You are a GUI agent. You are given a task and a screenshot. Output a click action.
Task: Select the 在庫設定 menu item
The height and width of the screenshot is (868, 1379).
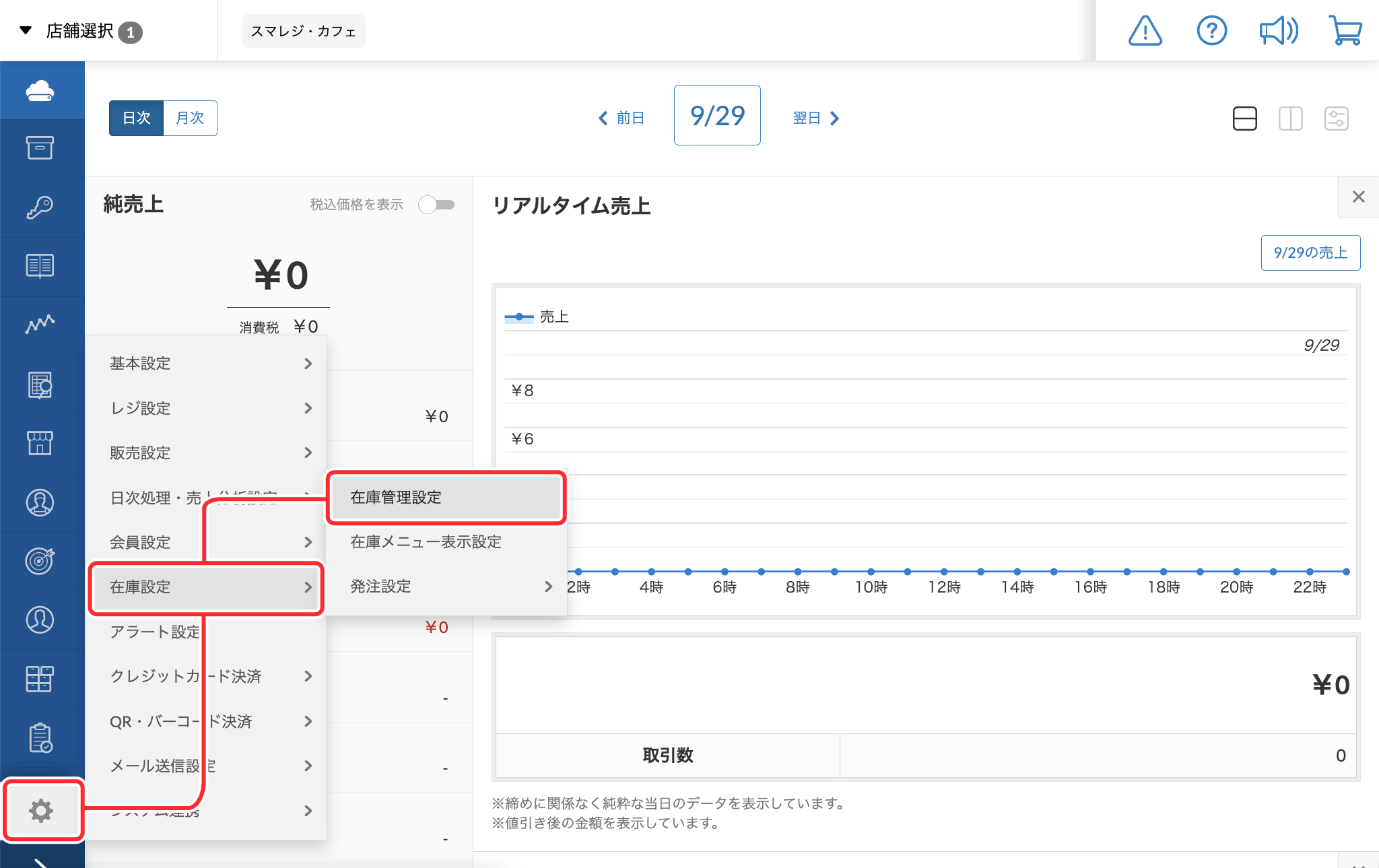[207, 587]
